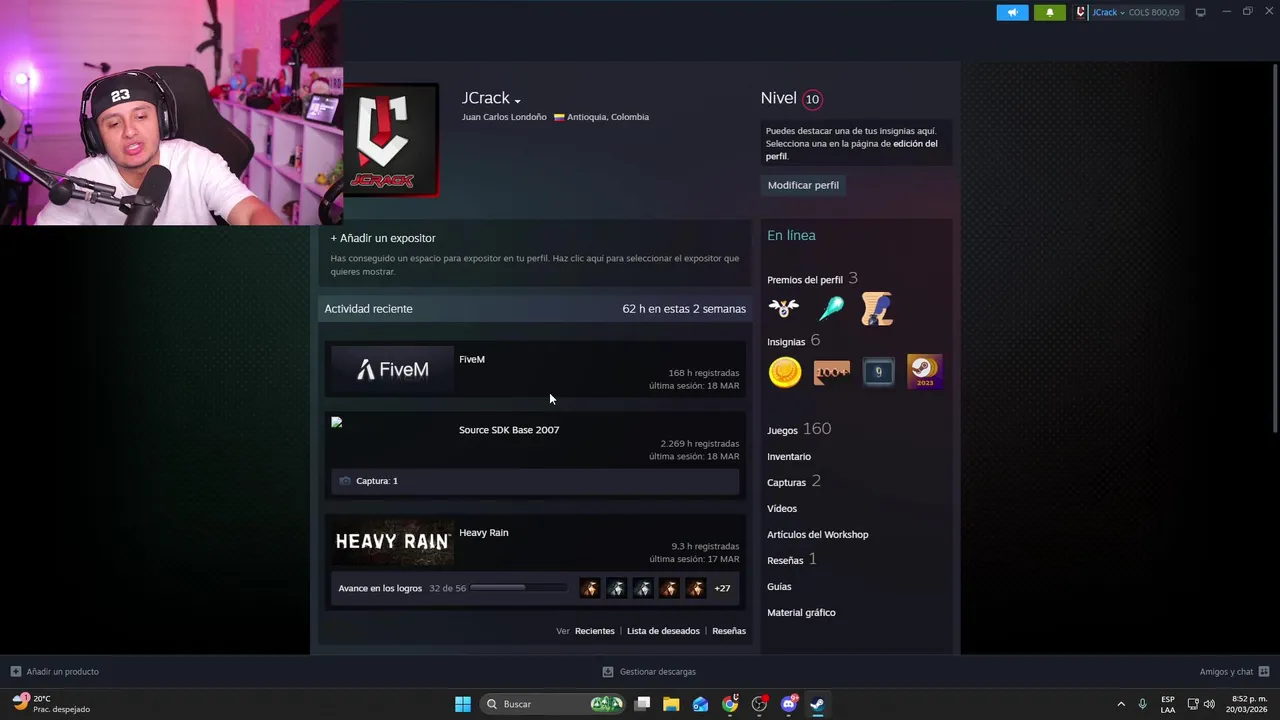Click the taskbar weather widget
1280x720 pixels.
(50, 704)
